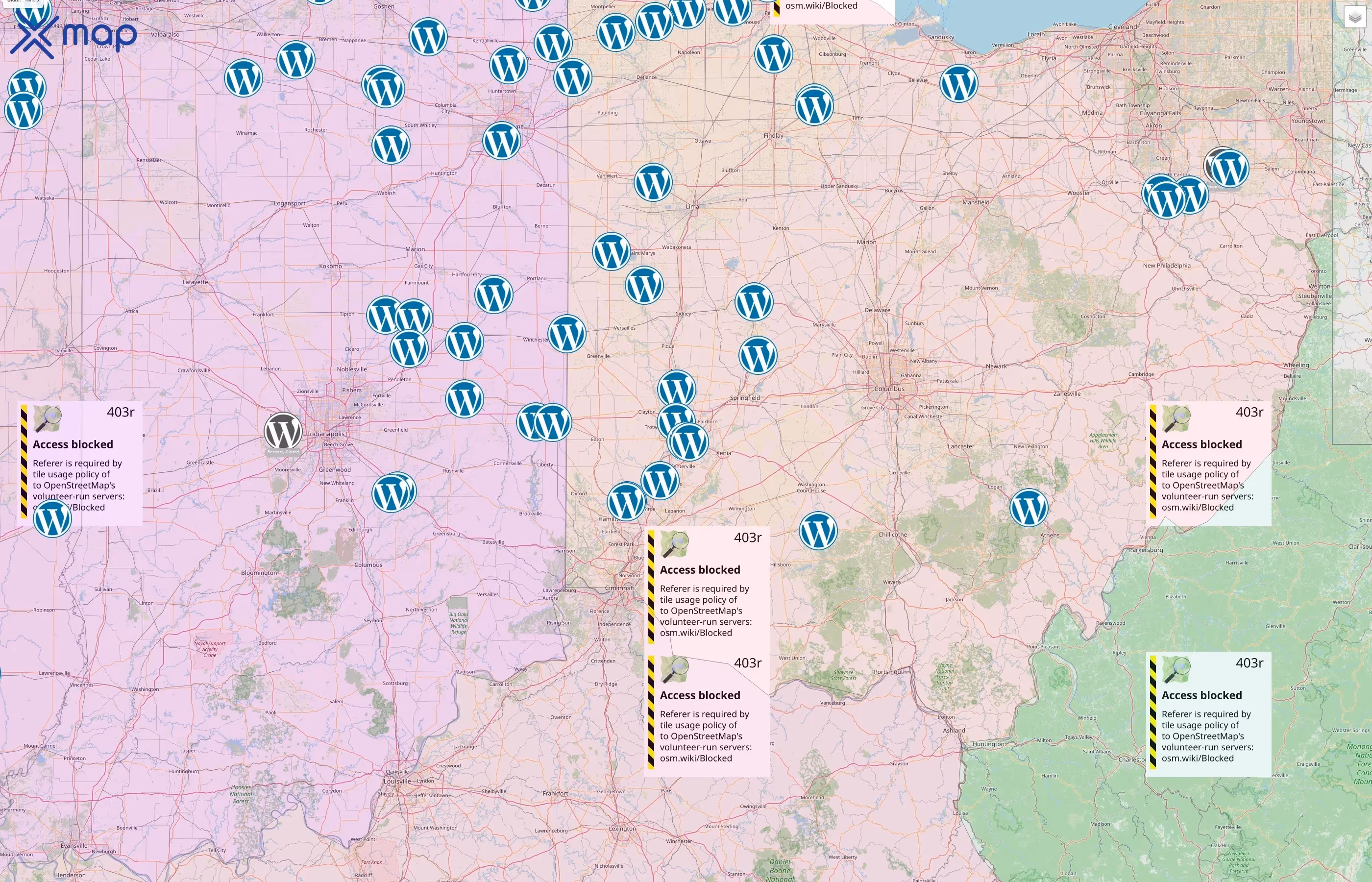Select WordPress marker overlapping left Access blocked tile

[x=53, y=518]
